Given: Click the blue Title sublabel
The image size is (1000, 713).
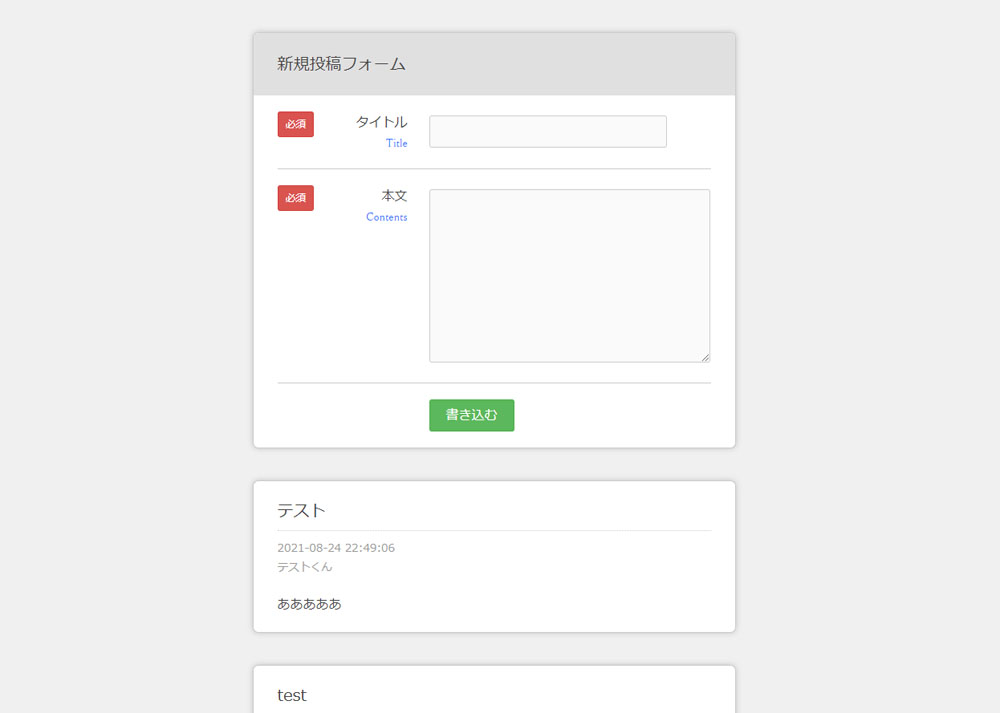Looking at the screenshot, I should 397,143.
